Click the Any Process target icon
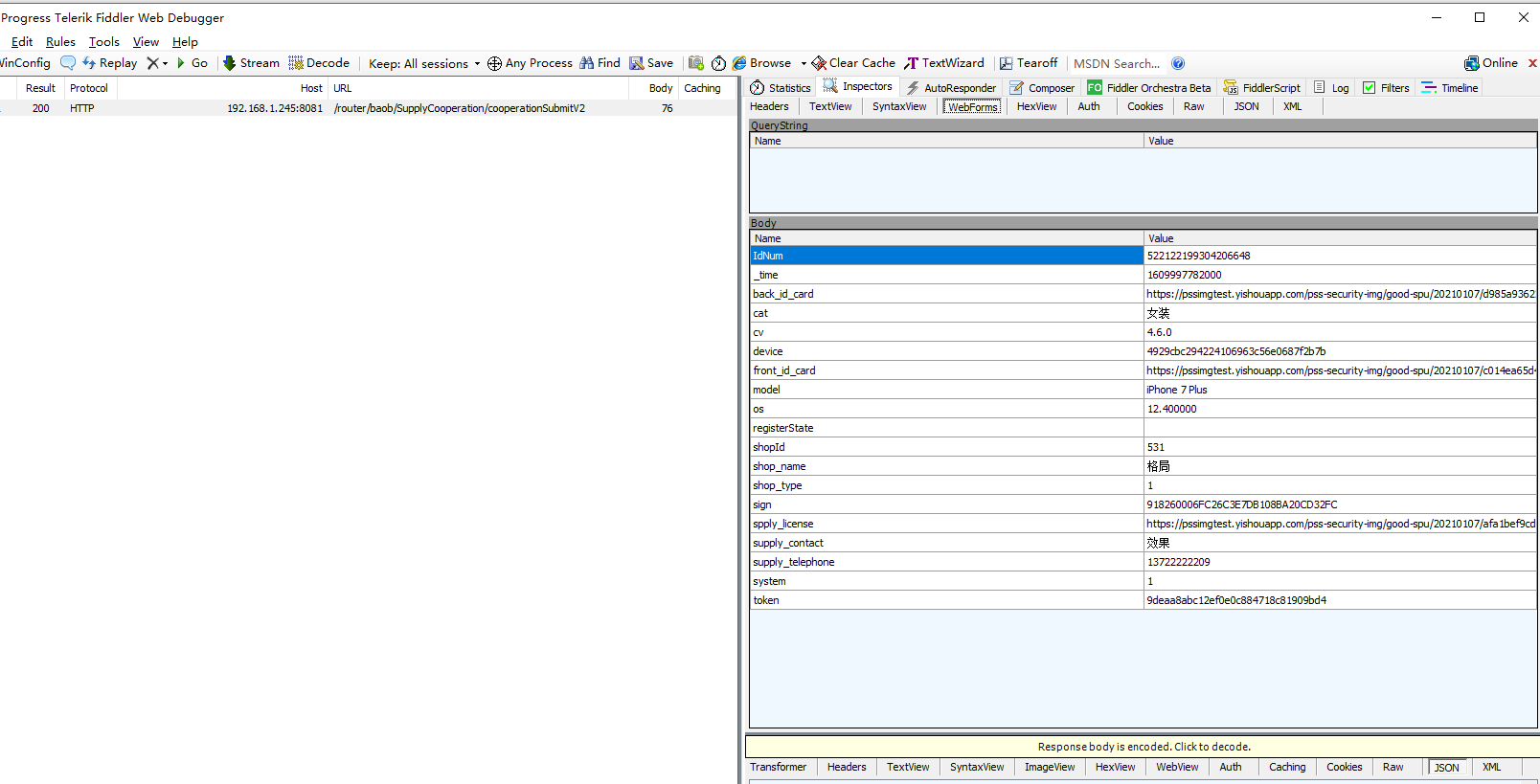 [x=494, y=63]
